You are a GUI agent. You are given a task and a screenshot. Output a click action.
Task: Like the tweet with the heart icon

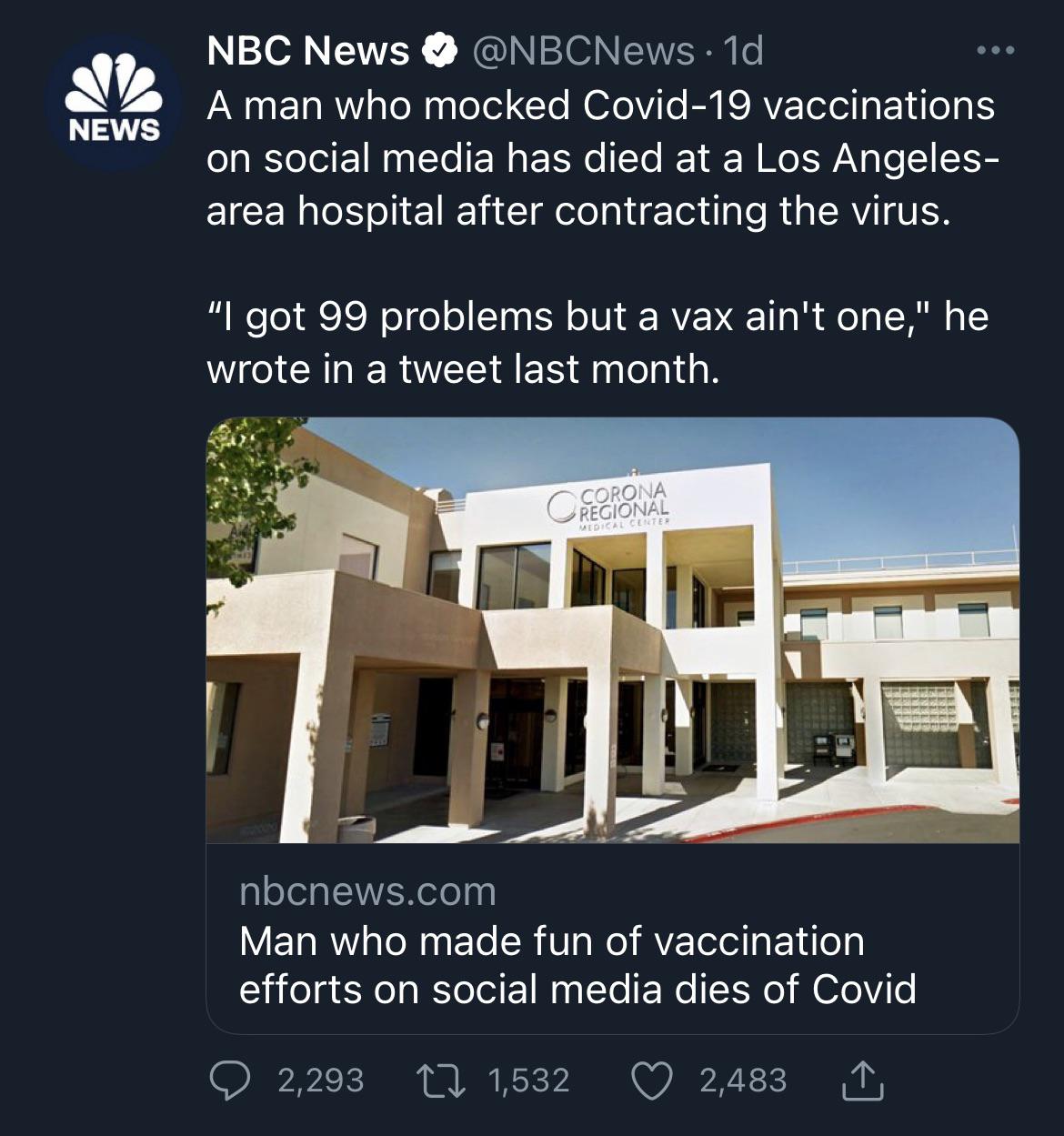tap(651, 1080)
